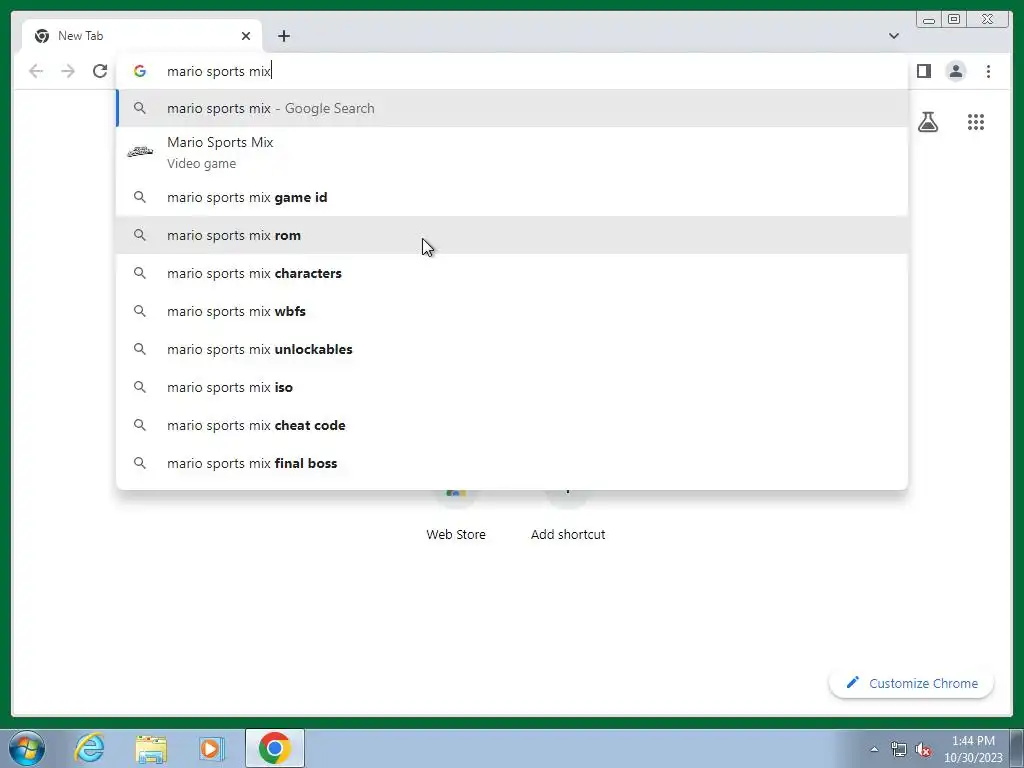The height and width of the screenshot is (768, 1024).
Task: Show hidden system tray icons
Action: click(874, 749)
